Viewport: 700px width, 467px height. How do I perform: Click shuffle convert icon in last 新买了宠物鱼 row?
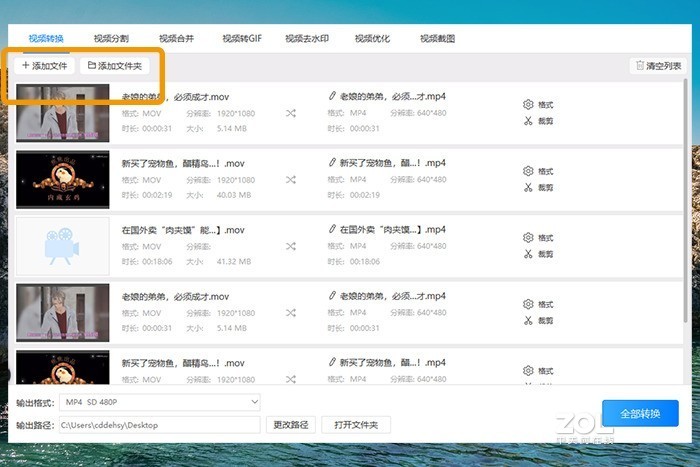(x=291, y=379)
